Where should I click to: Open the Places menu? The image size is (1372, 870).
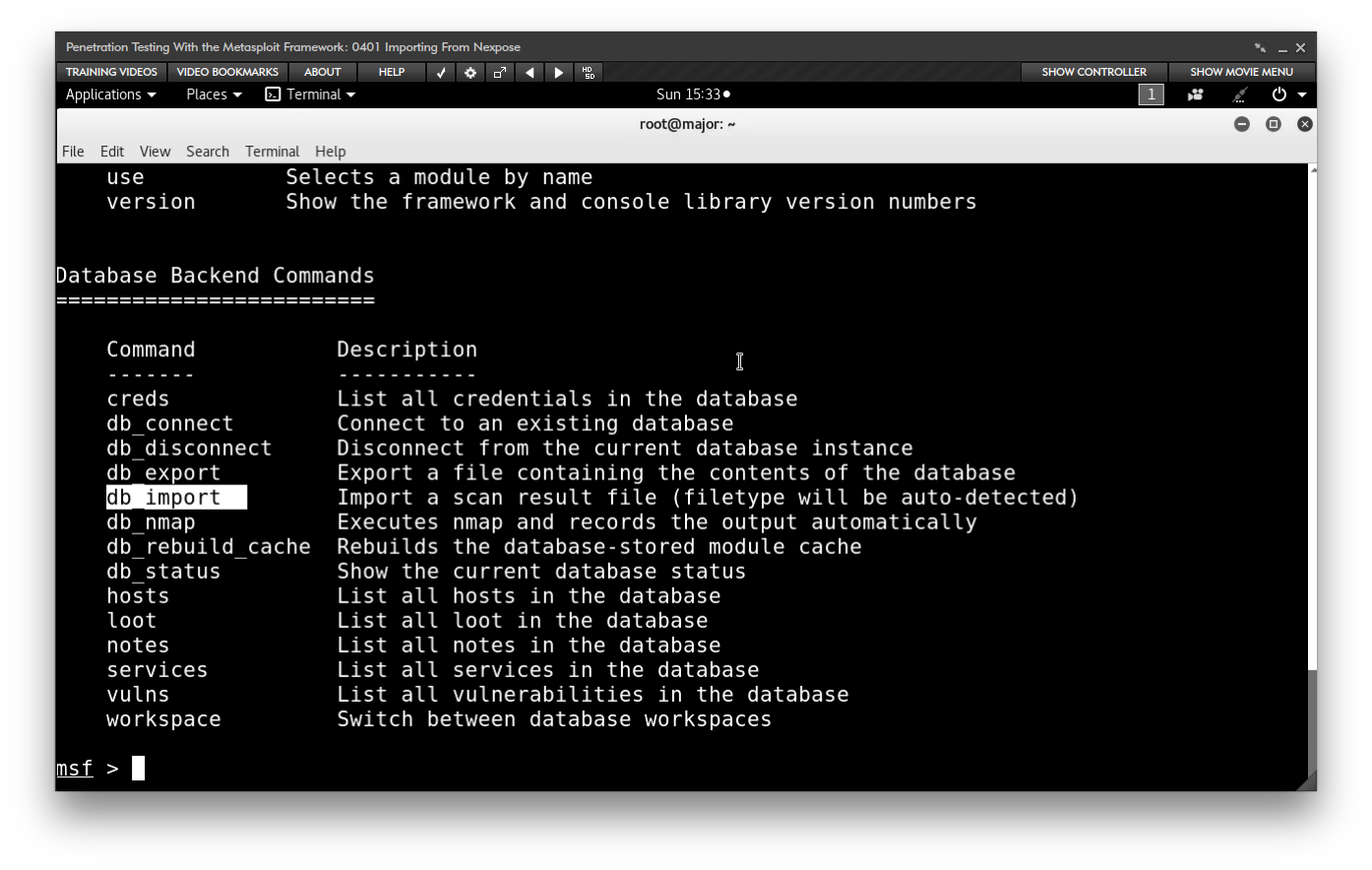(214, 94)
